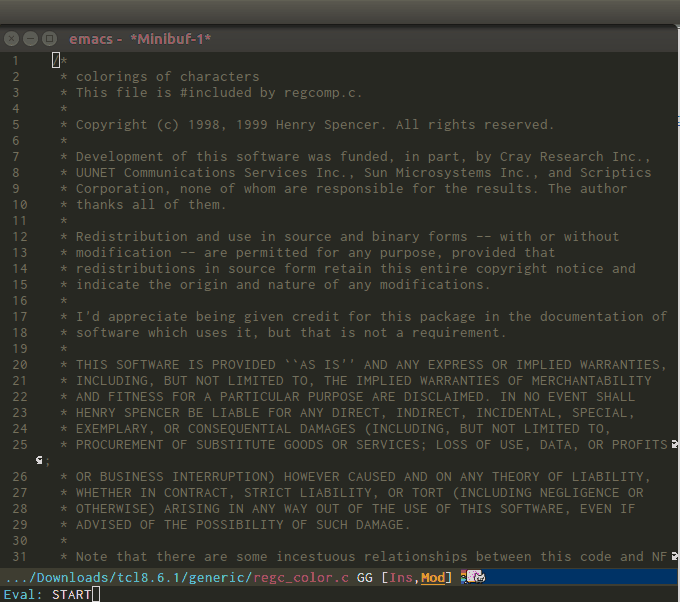Click the 'modification -- are permitted' line
The height and width of the screenshot is (602, 680).
(307, 253)
